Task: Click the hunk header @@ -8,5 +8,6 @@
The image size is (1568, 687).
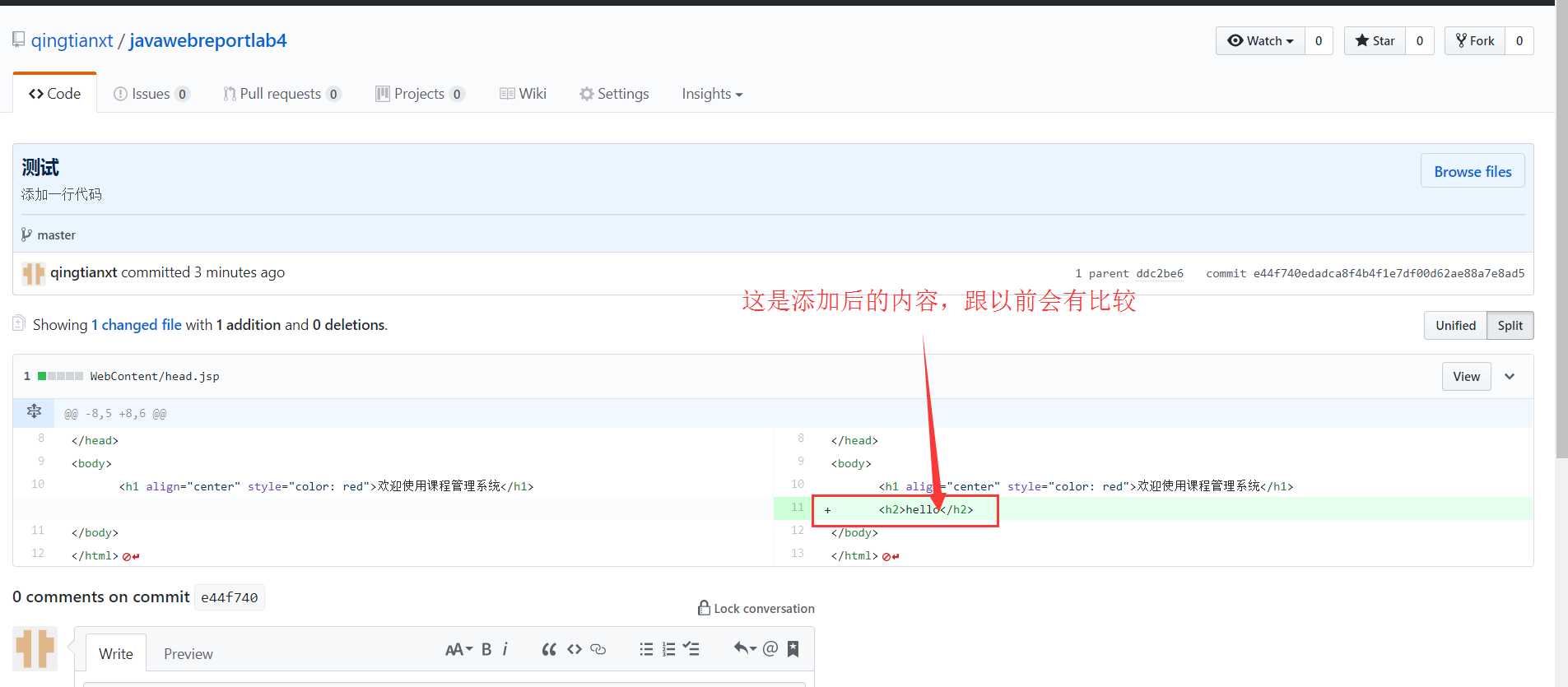Action: pos(115,414)
